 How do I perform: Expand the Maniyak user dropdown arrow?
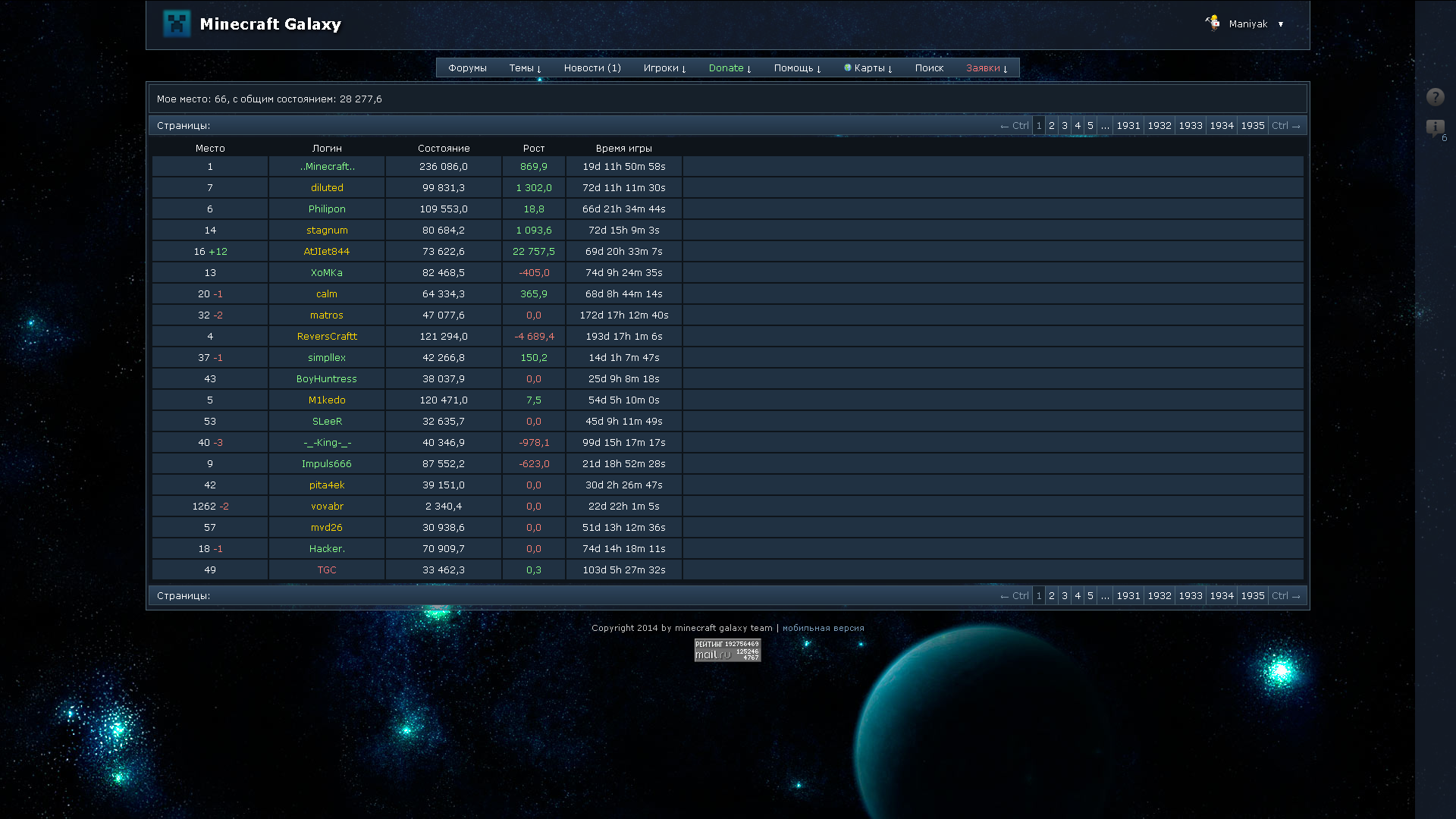(x=1281, y=24)
